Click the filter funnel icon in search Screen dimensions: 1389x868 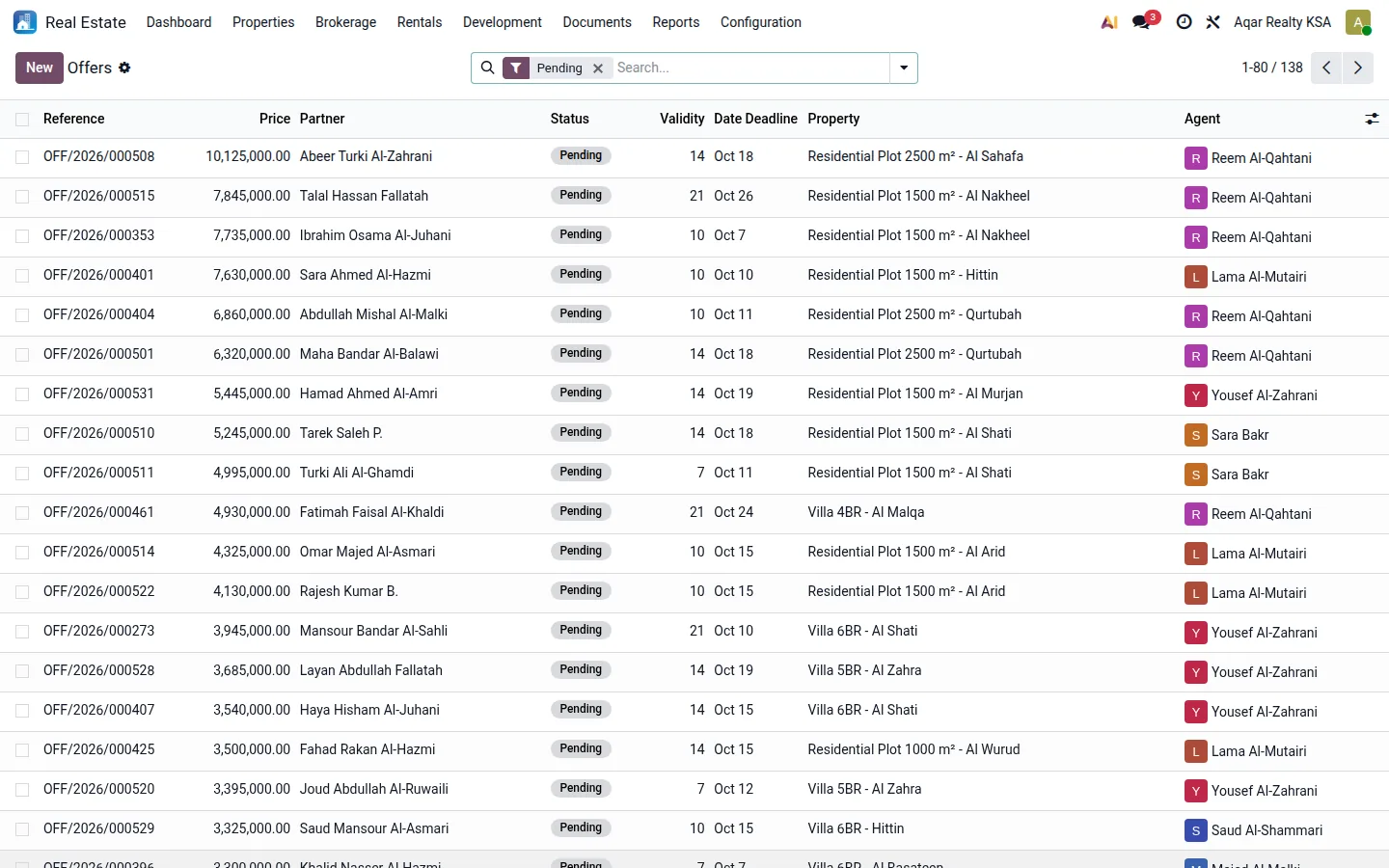click(x=516, y=68)
